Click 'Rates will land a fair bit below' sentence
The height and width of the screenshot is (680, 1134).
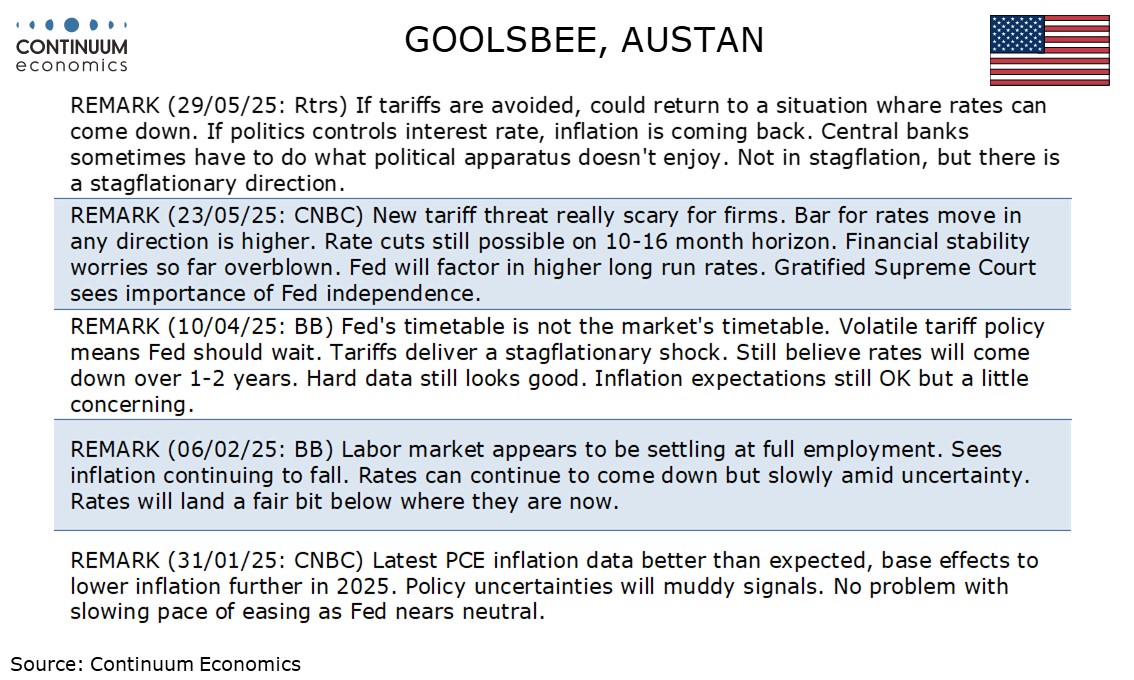(344, 501)
